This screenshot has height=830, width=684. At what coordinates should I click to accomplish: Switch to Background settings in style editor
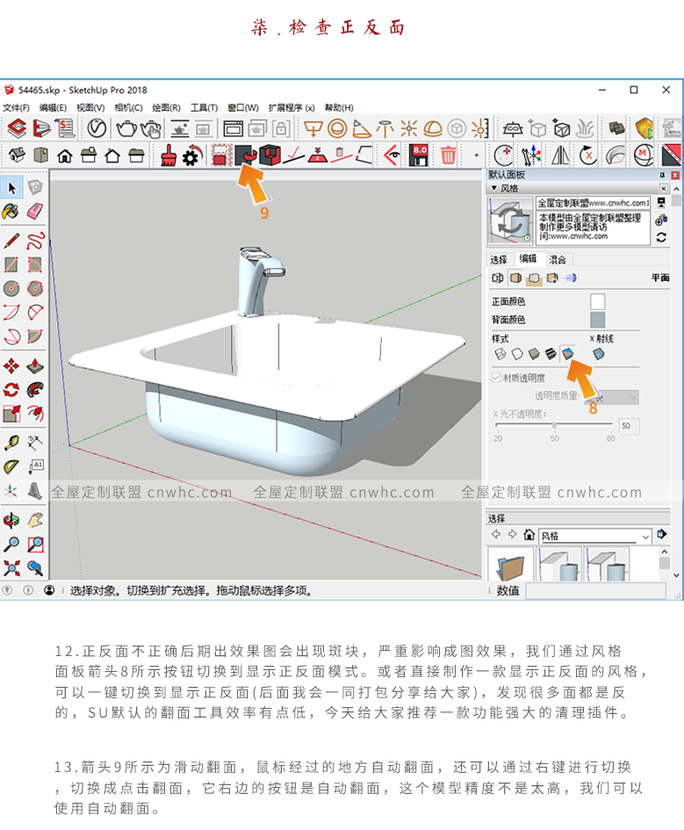[x=534, y=277]
